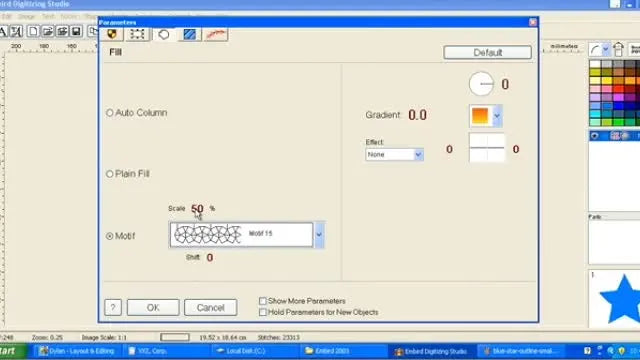Viewport: 640px width, 360px height.
Task: Select the Text tool A icon
Action: (x=3, y=31)
